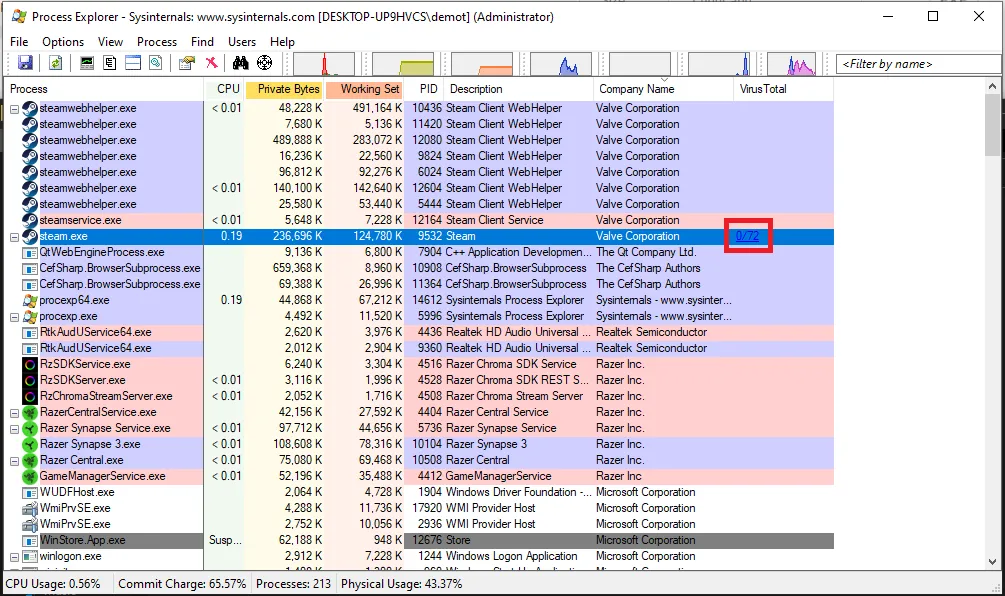Click the Razer icon beside RzSDKService.exe

(30, 364)
